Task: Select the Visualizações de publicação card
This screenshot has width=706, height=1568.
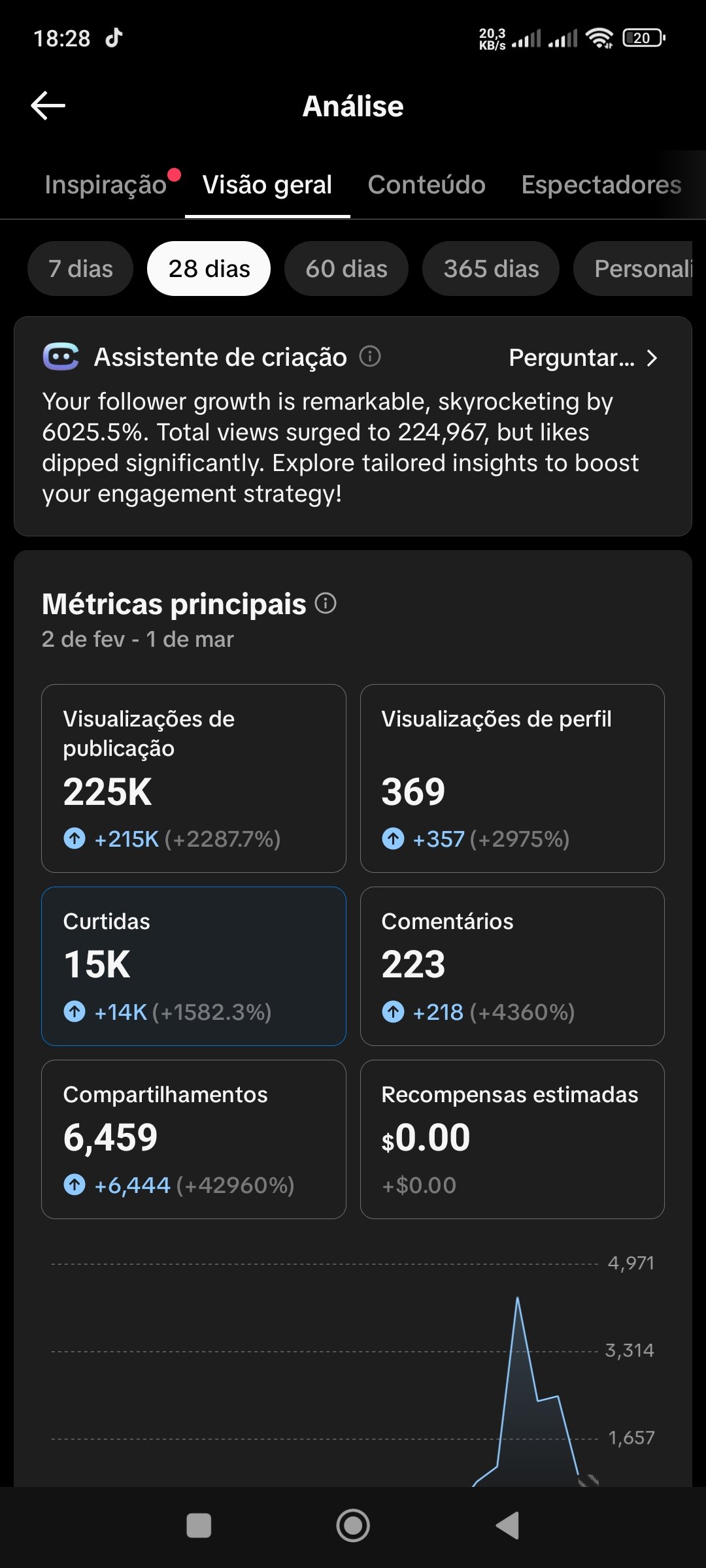Action: pyautogui.click(x=193, y=778)
